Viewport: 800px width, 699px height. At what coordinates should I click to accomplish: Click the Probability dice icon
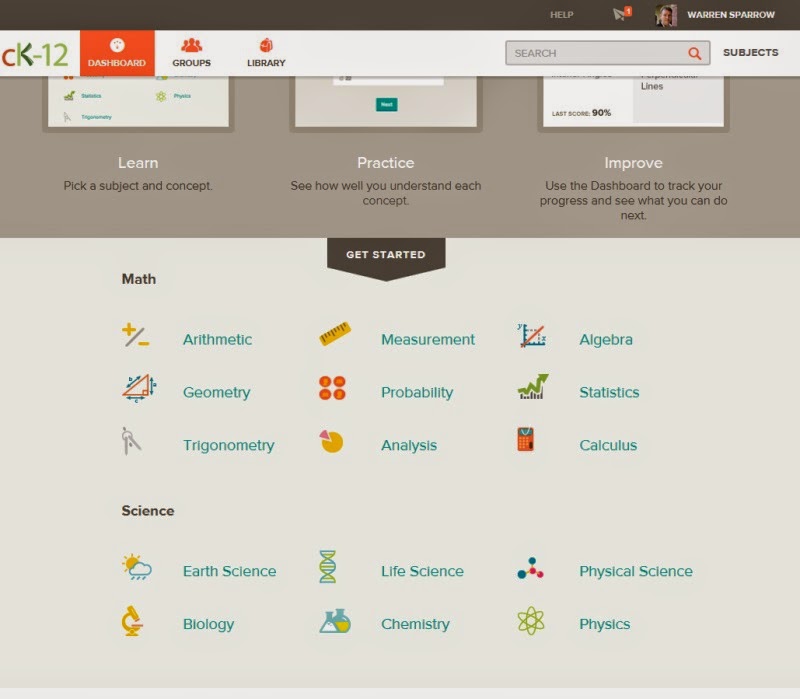(332, 388)
